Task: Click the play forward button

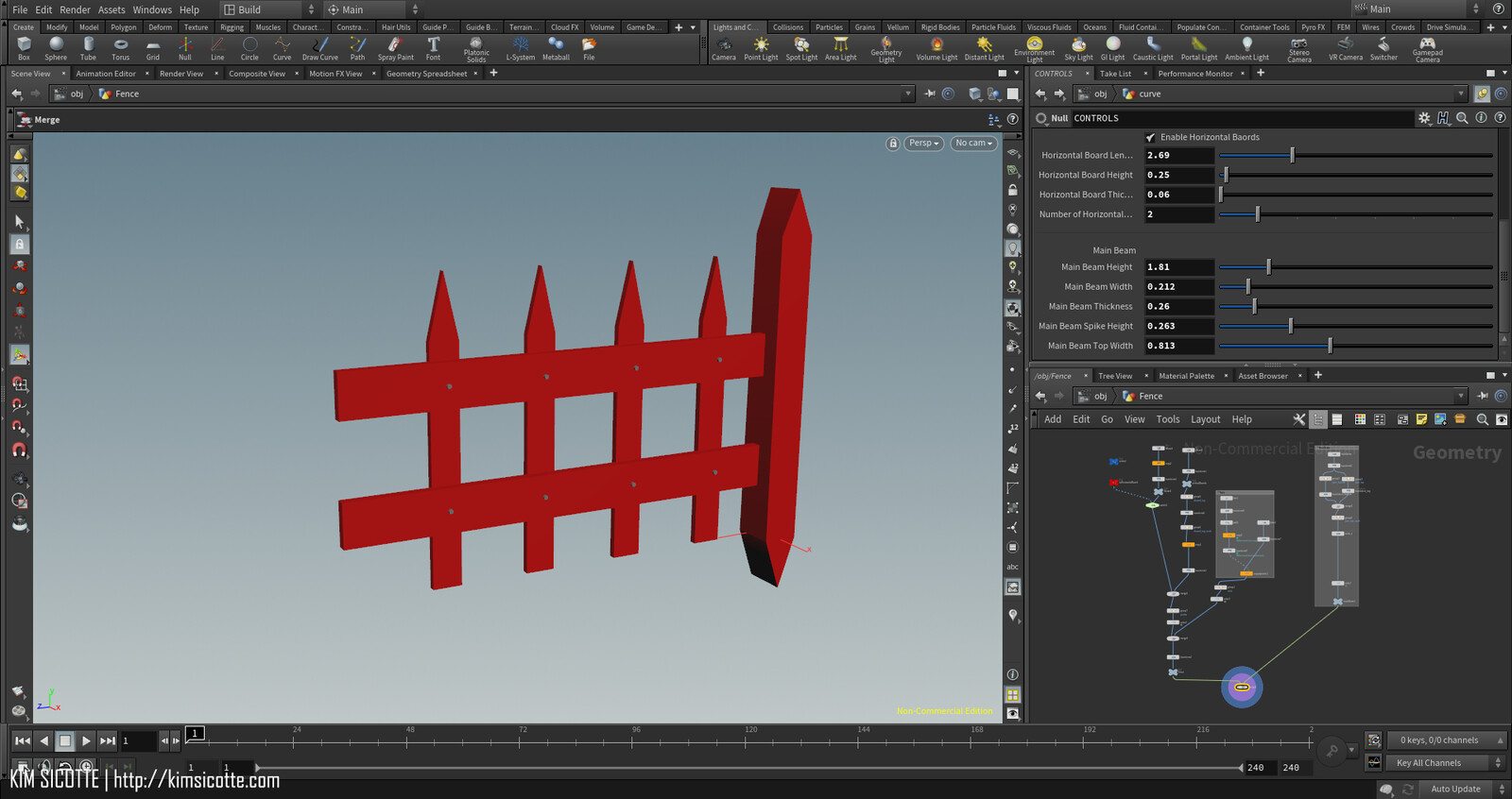Action: pos(86,741)
